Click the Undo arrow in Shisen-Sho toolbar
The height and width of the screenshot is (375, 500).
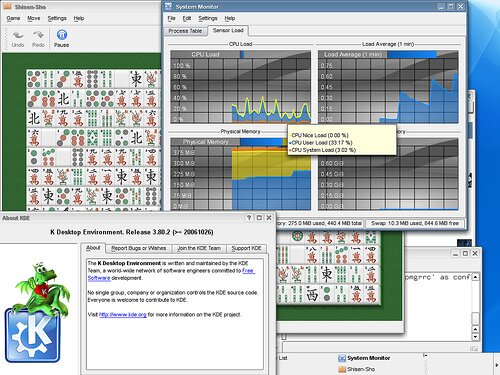click(x=18, y=35)
